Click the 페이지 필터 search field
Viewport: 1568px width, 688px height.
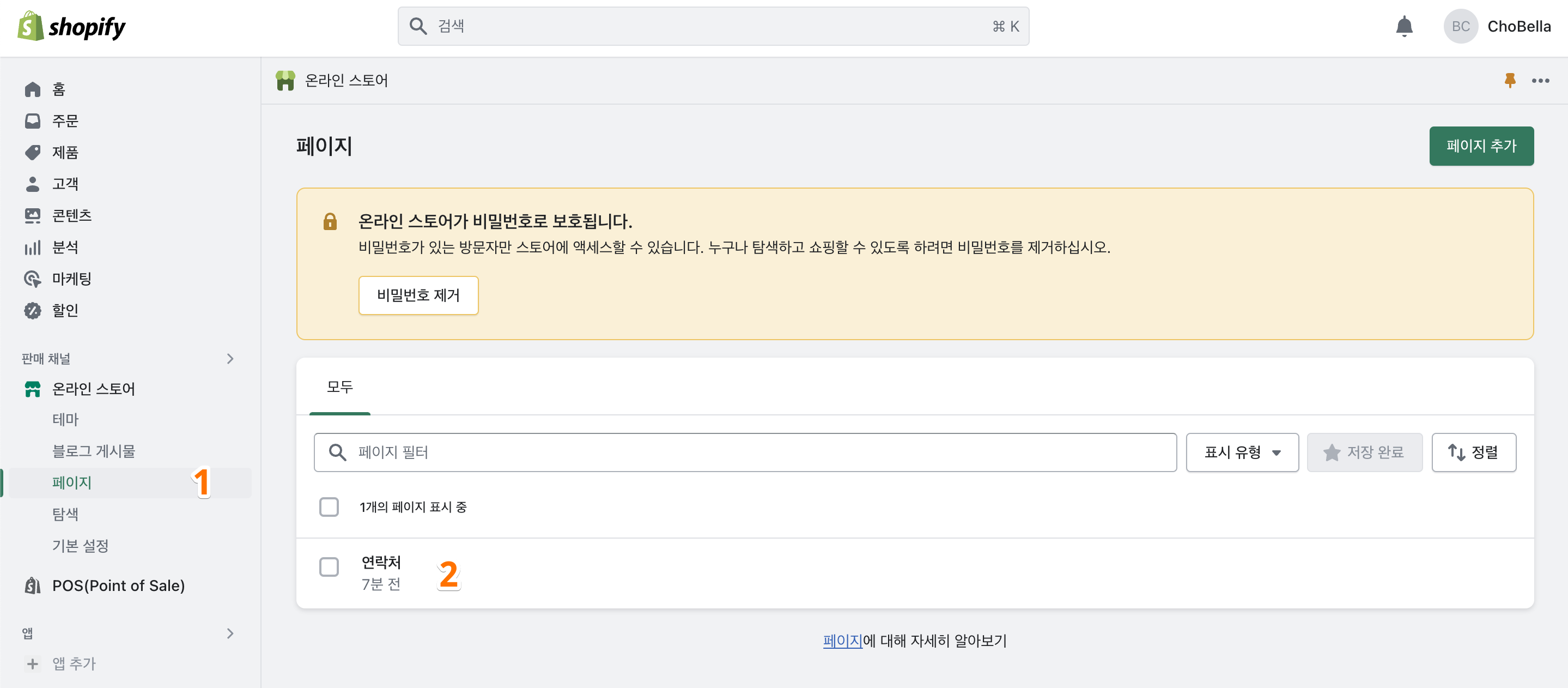tap(745, 452)
